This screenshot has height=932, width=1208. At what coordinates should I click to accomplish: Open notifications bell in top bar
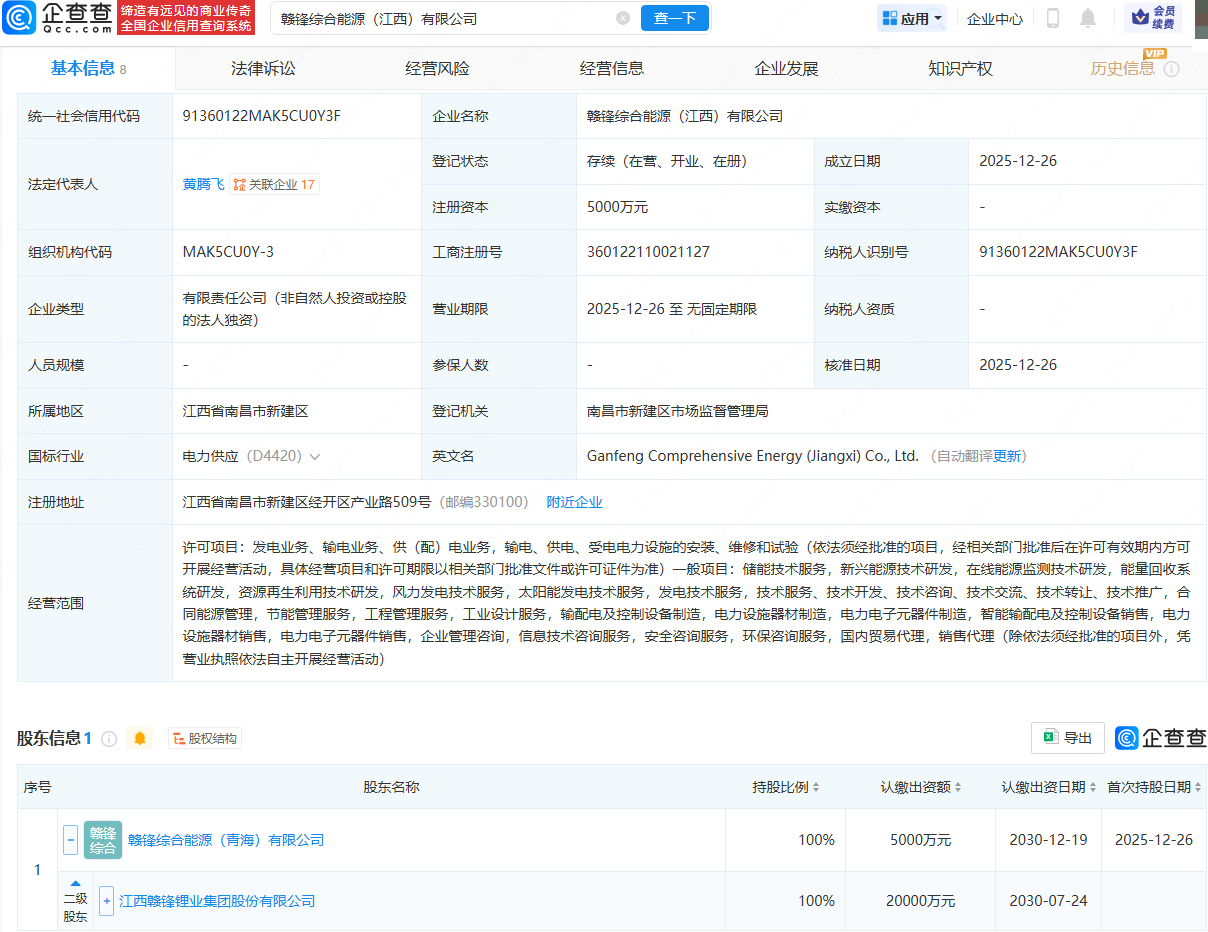(x=1088, y=18)
